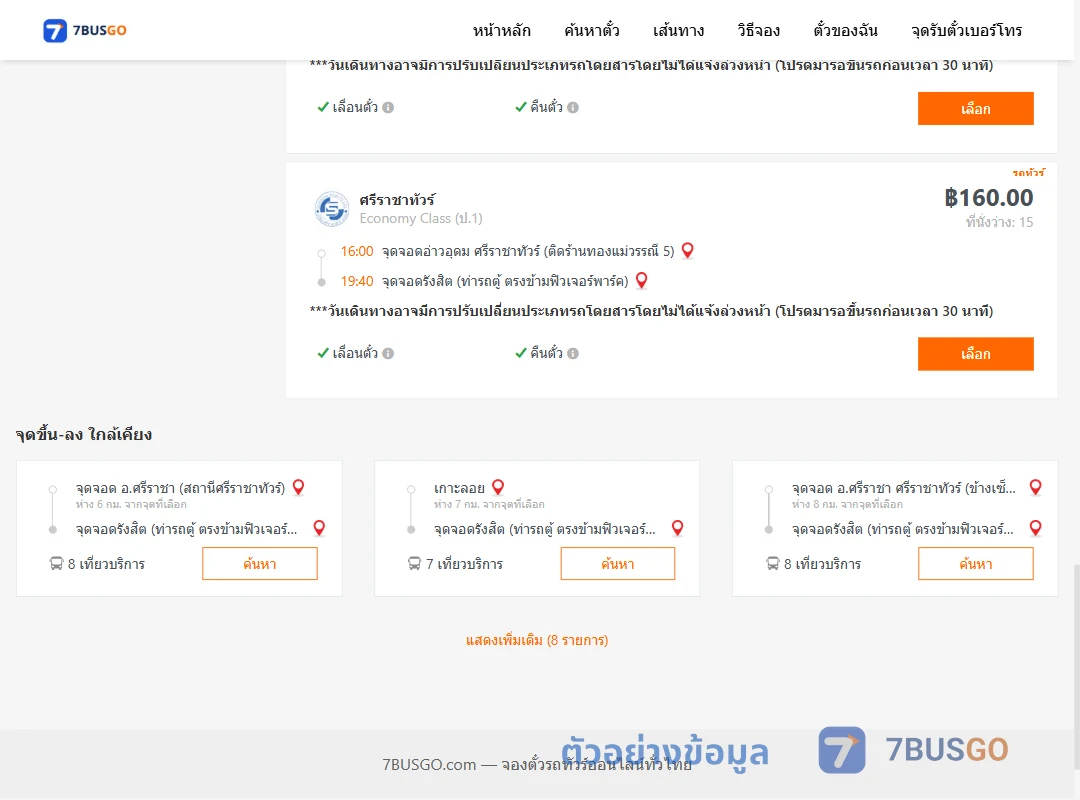Click เลือก button on the upper trip card
This screenshot has width=1080, height=800.
point(975,108)
